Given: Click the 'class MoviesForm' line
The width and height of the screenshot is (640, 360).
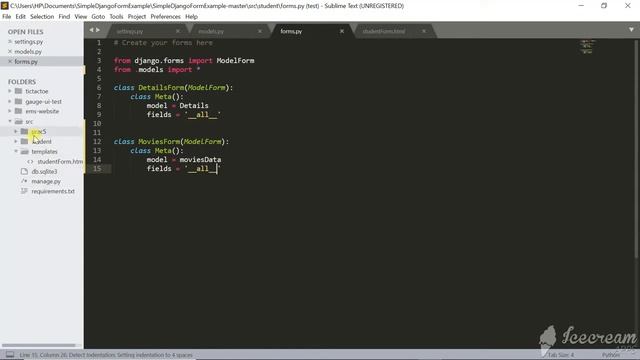Looking at the screenshot, I should pyautogui.click(x=171, y=142).
